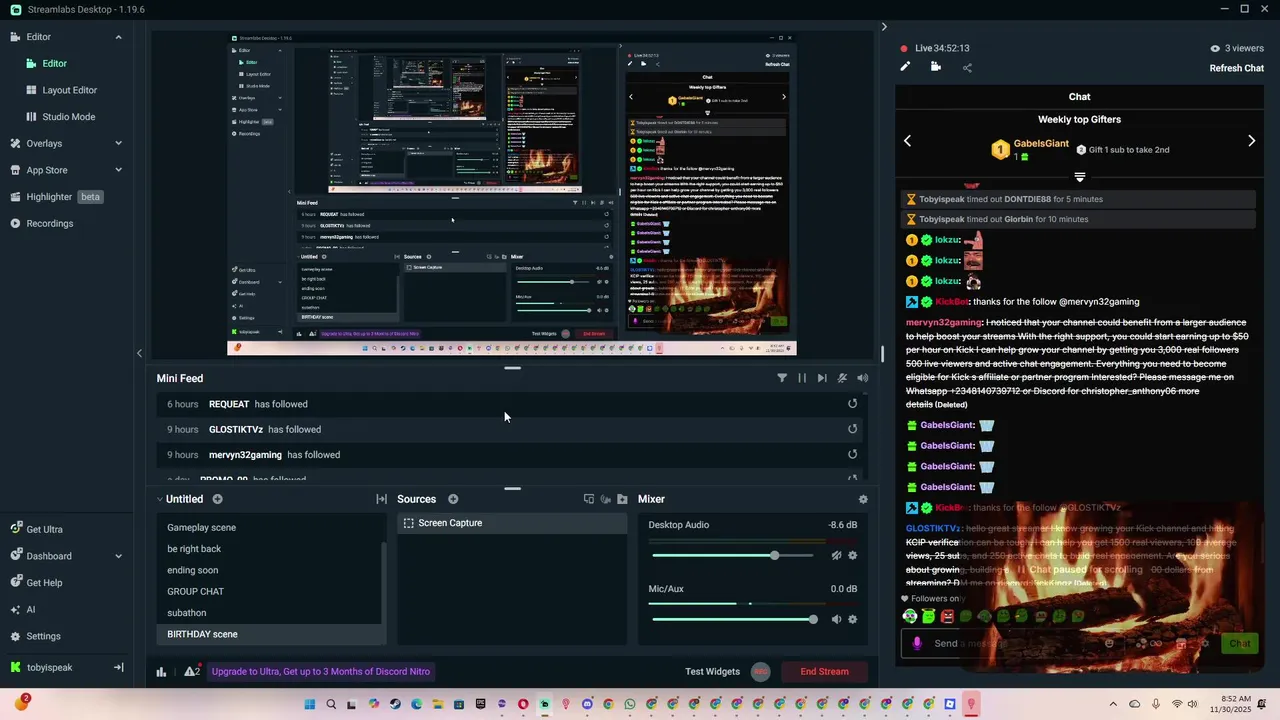This screenshot has height=720, width=1280.
Task: Open the performance stats bar-chart icon
Action: (161, 672)
